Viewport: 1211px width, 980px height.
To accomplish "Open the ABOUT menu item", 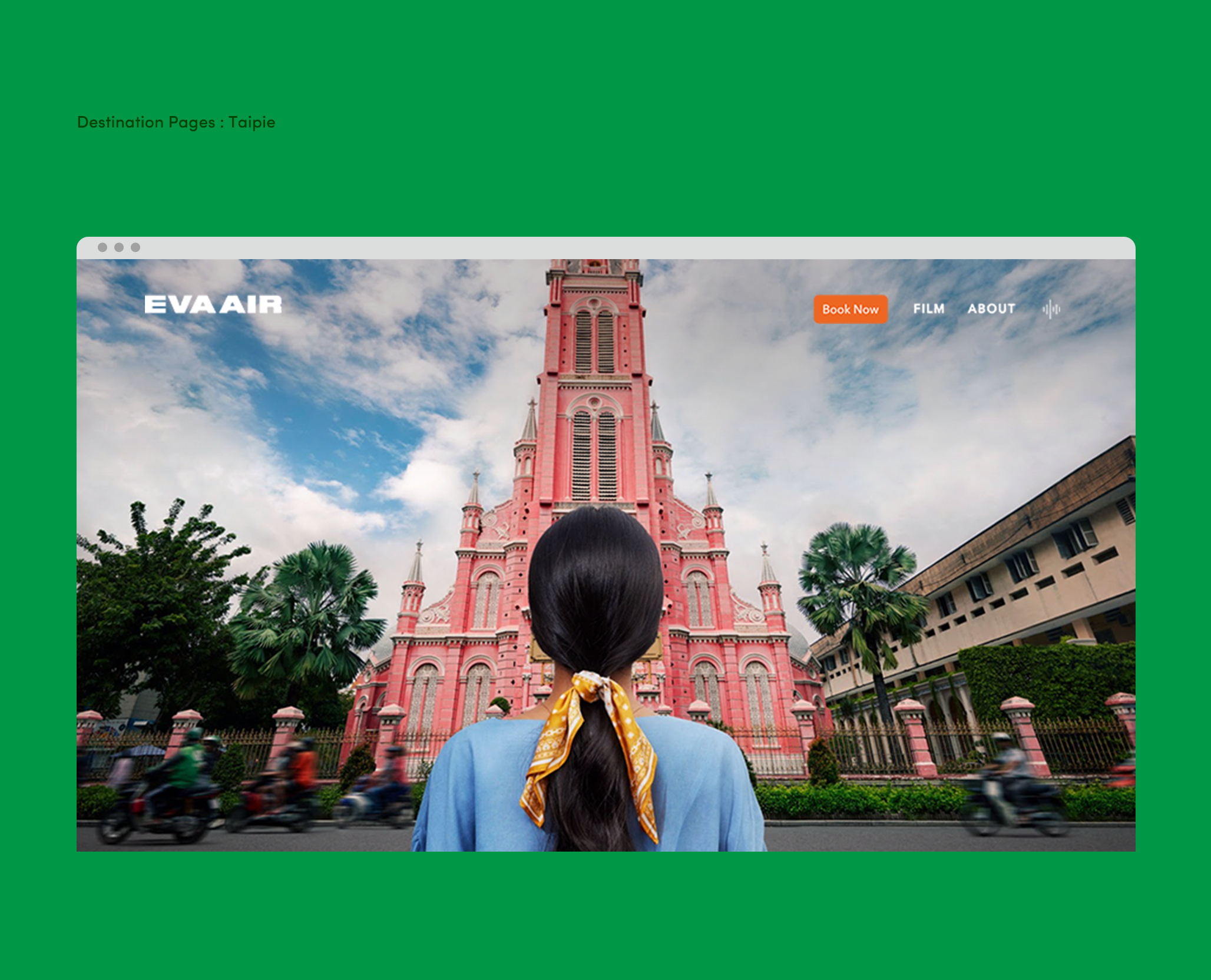I will [x=991, y=309].
